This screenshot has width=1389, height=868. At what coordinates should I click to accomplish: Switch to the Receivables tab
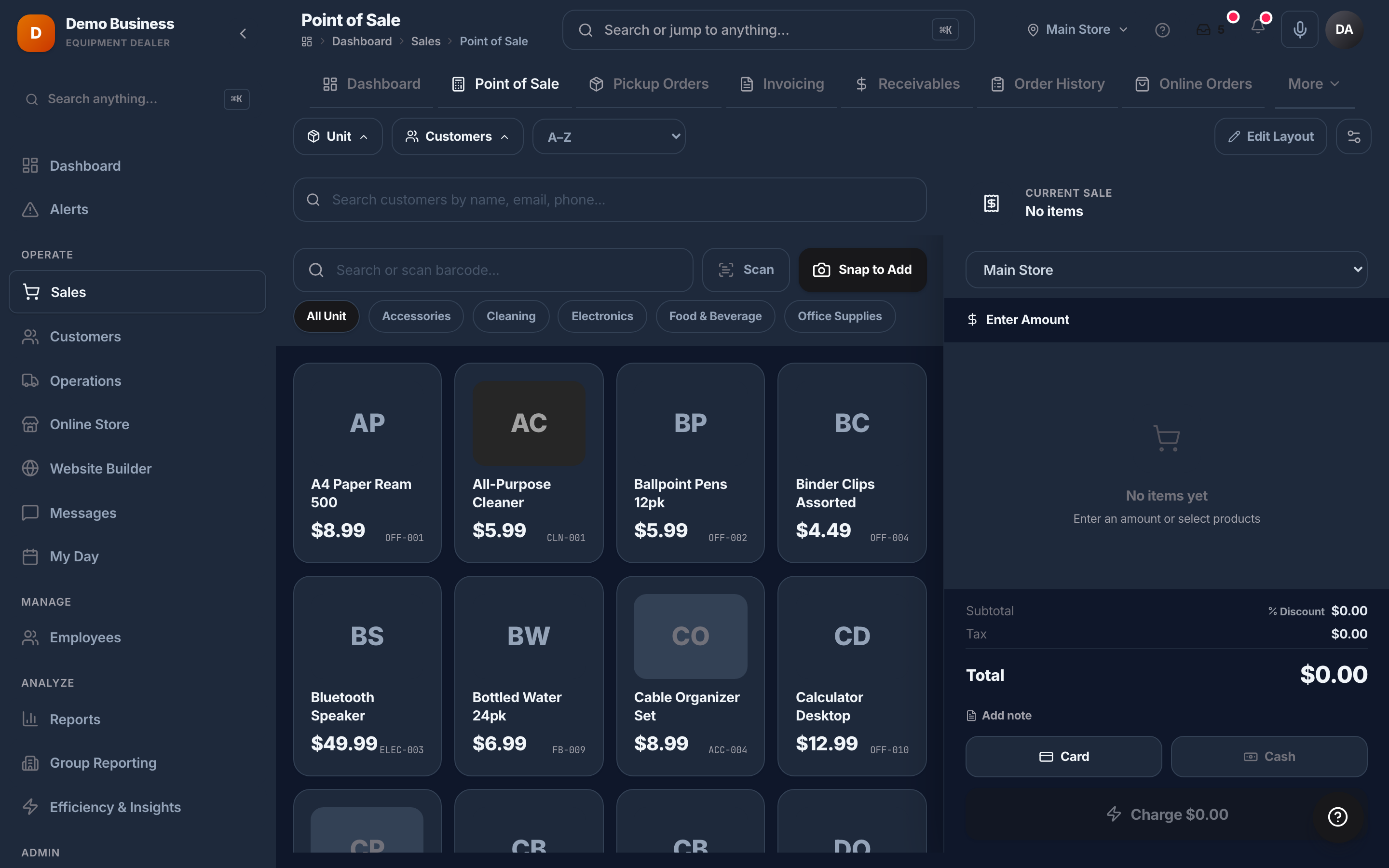(x=907, y=84)
